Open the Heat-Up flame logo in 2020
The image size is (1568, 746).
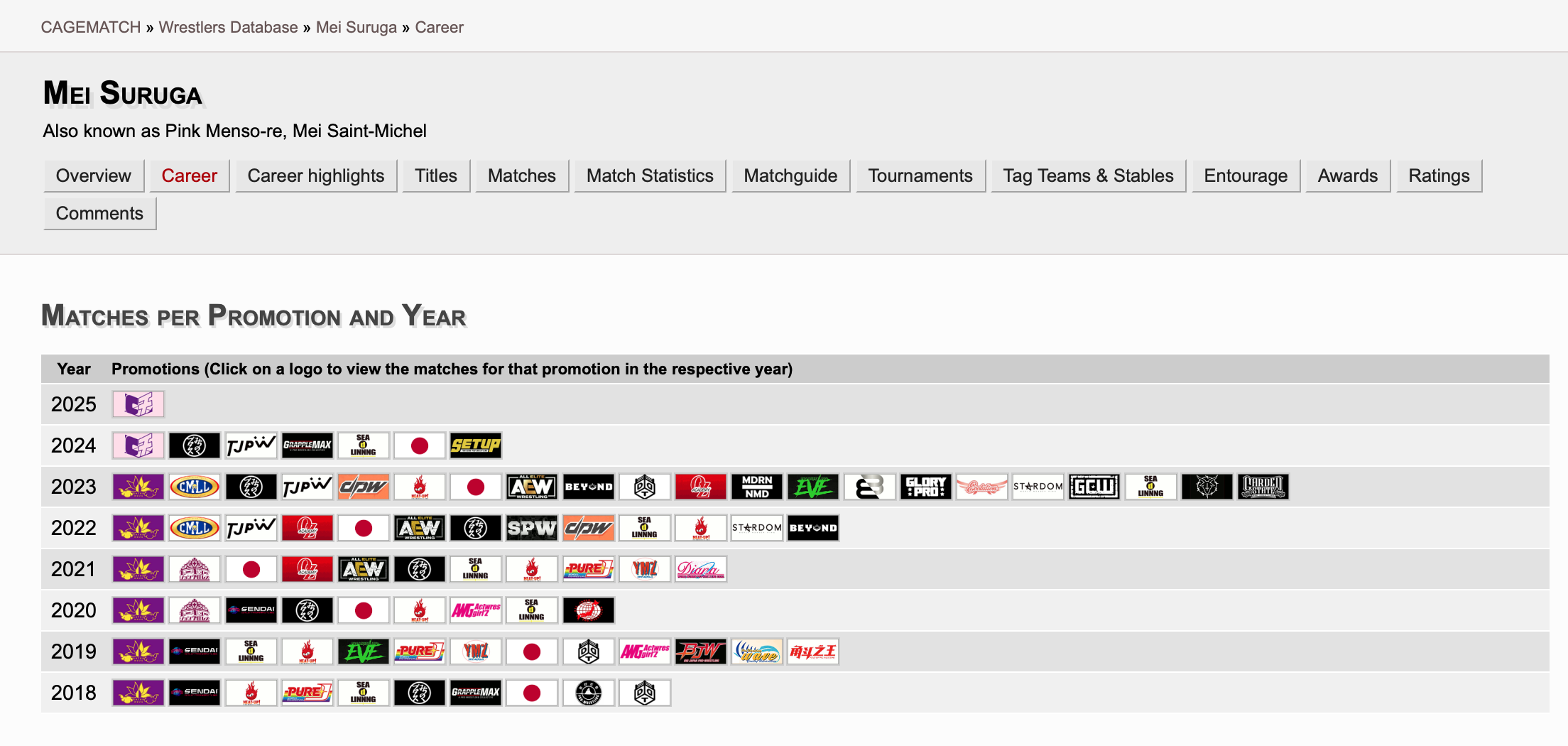click(420, 610)
